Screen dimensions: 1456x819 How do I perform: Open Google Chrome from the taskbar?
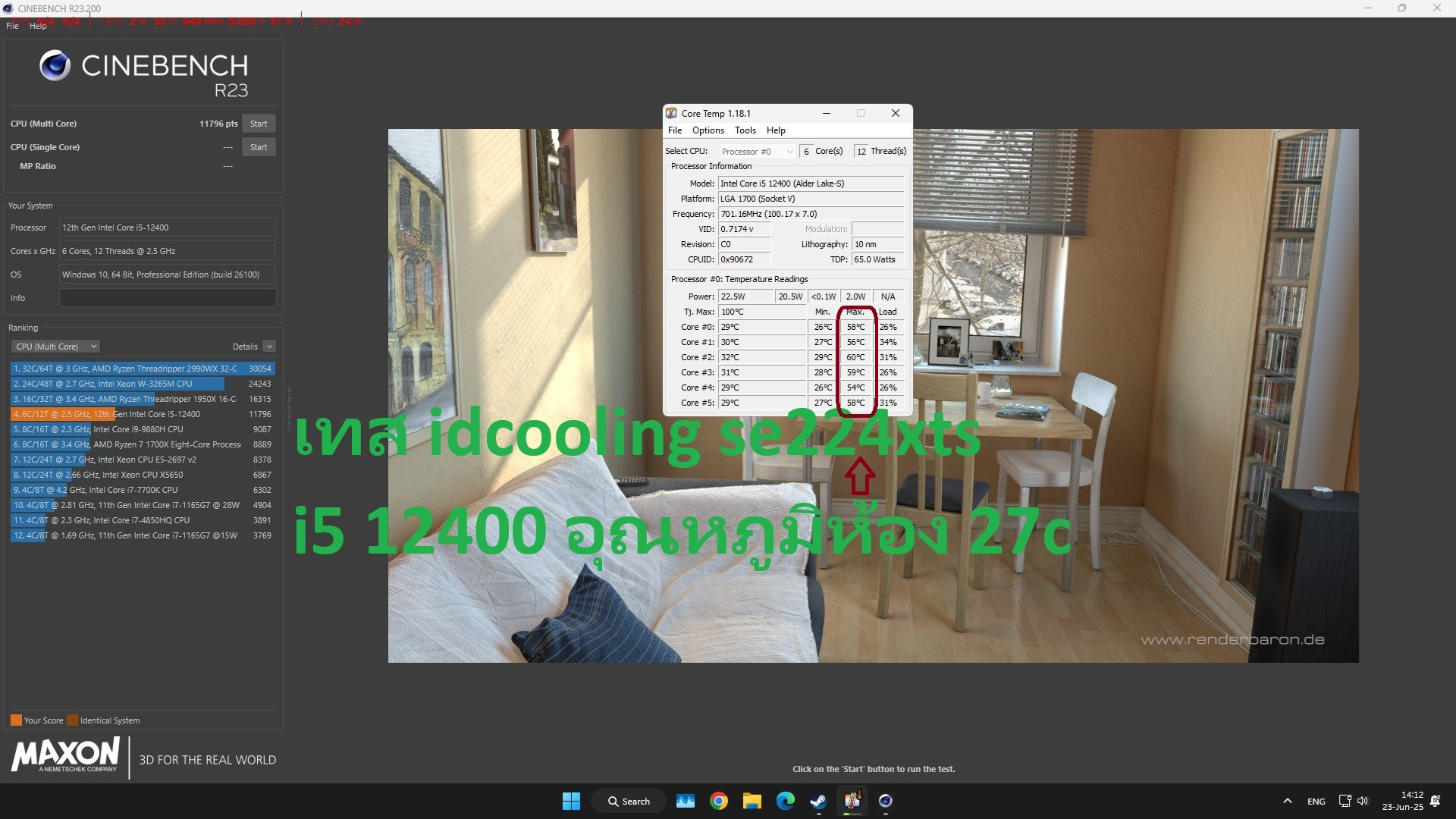pos(719,801)
